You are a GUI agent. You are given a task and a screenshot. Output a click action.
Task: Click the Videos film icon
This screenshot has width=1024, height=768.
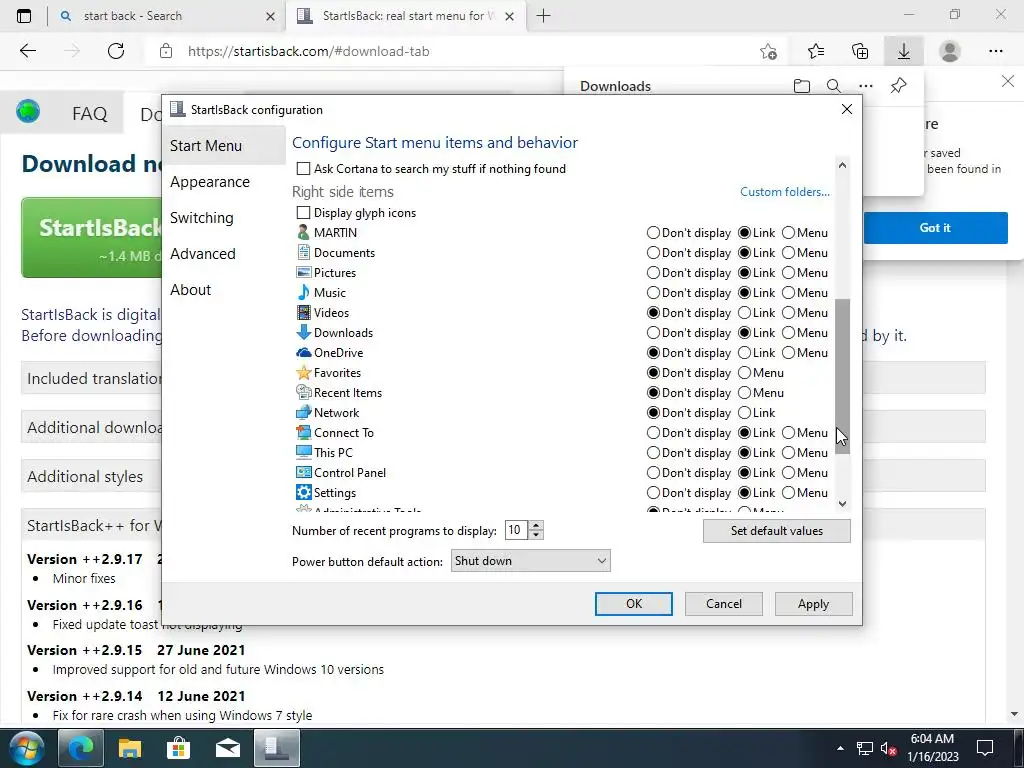click(303, 313)
